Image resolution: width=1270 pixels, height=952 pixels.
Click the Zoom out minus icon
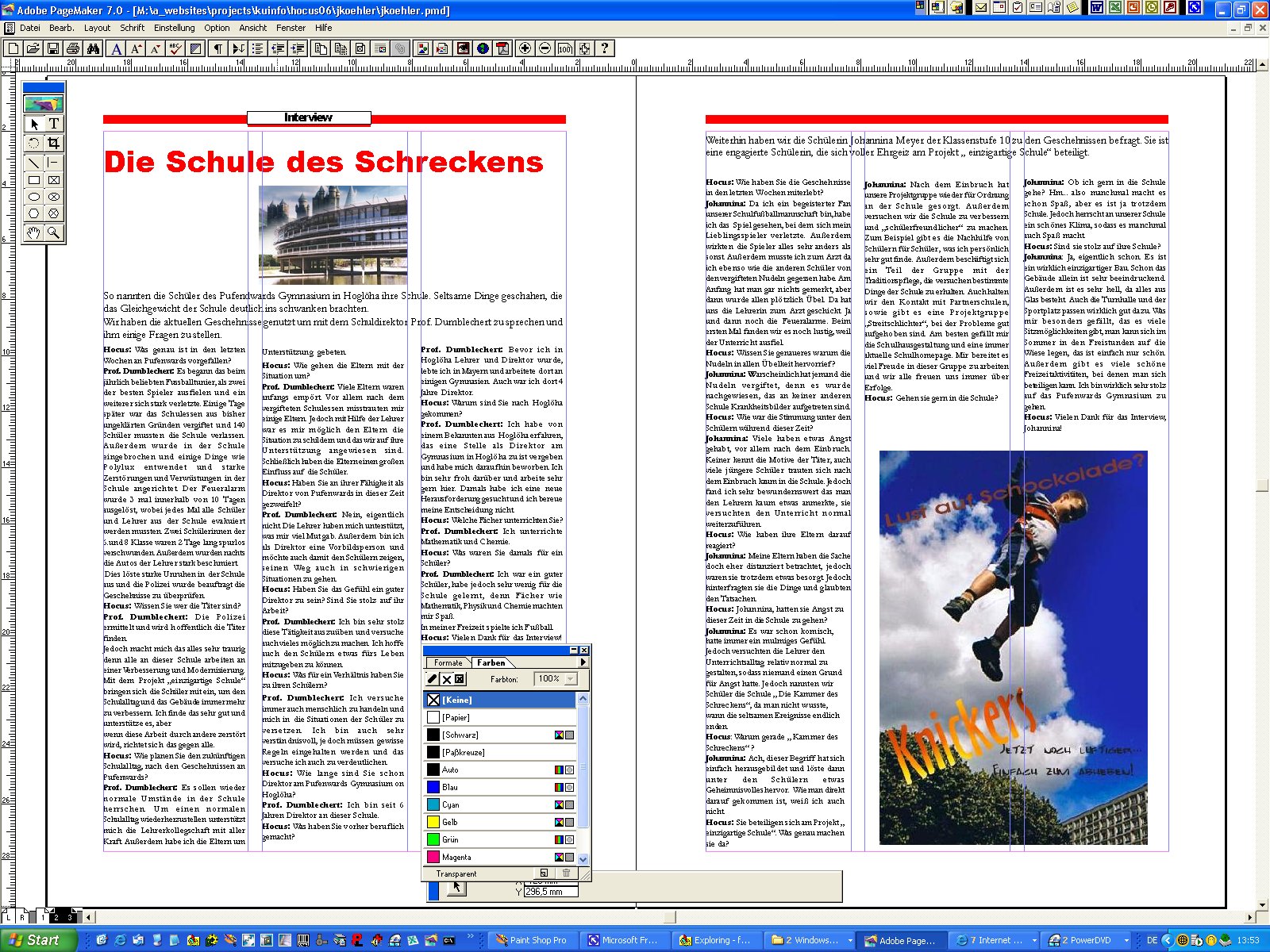[x=545, y=48]
